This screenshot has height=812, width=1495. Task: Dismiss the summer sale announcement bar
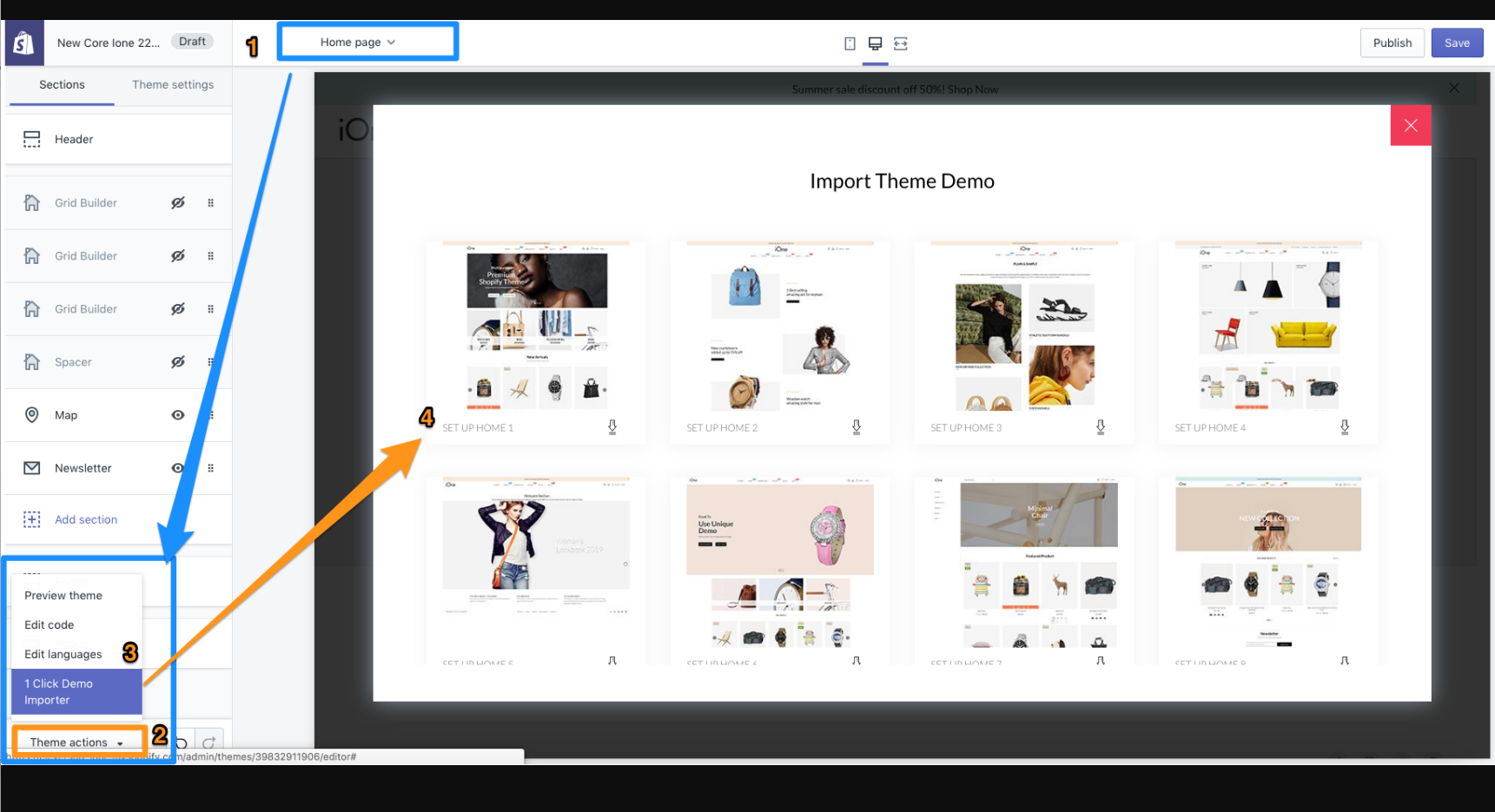pos(1454,88)
